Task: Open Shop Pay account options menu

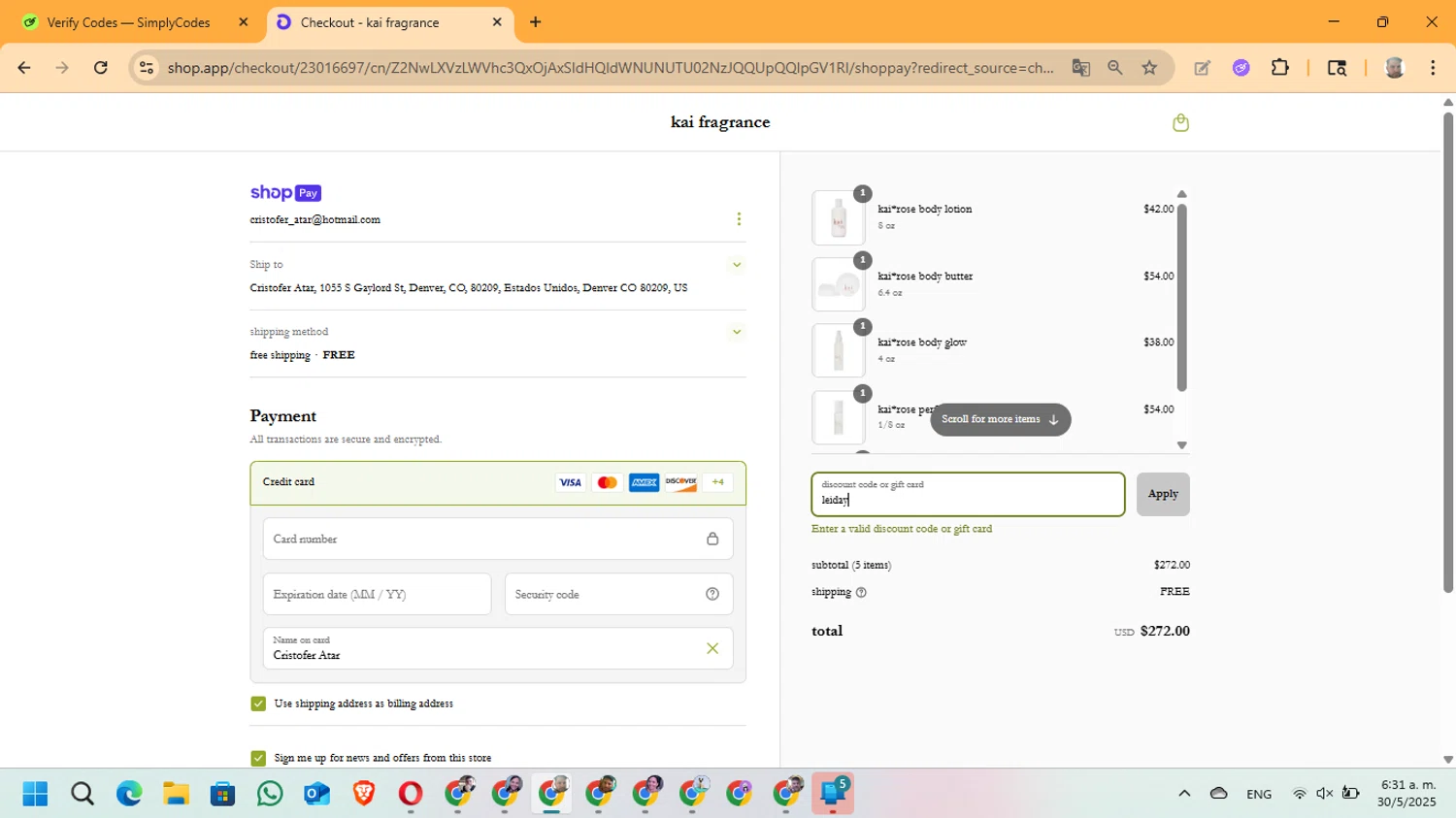Action: 739,219
